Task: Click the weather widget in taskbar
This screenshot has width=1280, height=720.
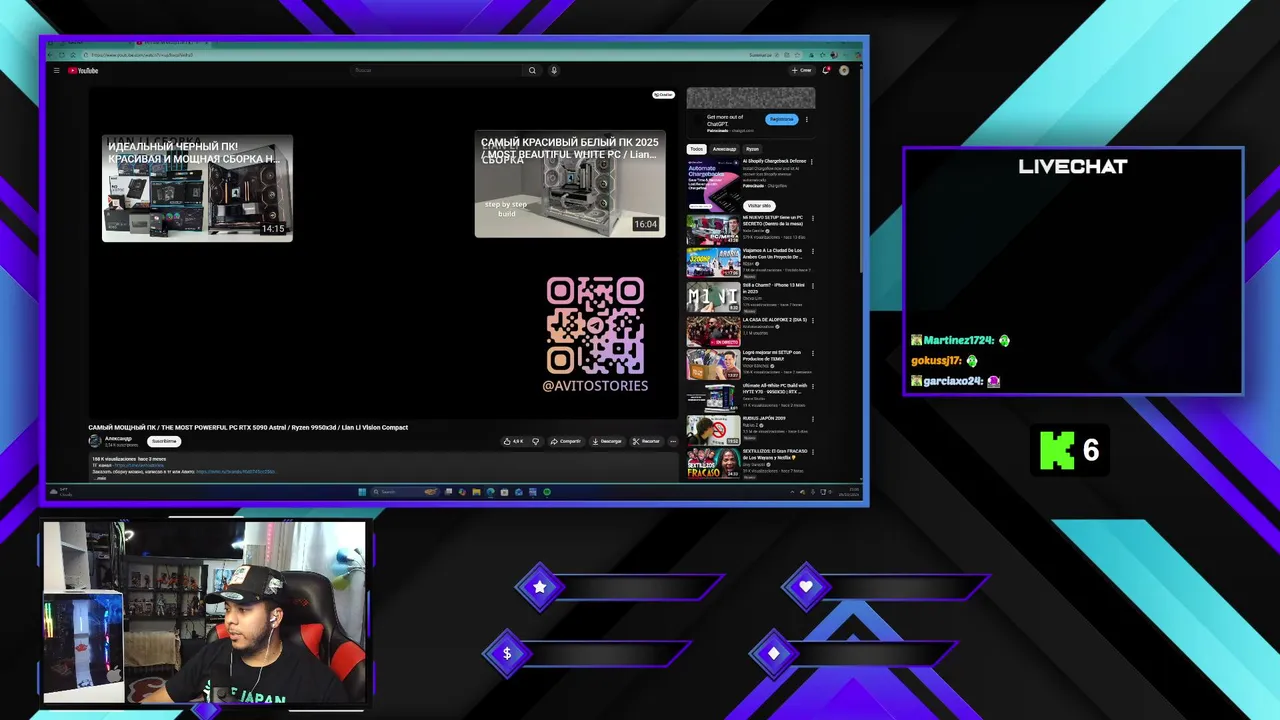Action: [x=62, y=492]
